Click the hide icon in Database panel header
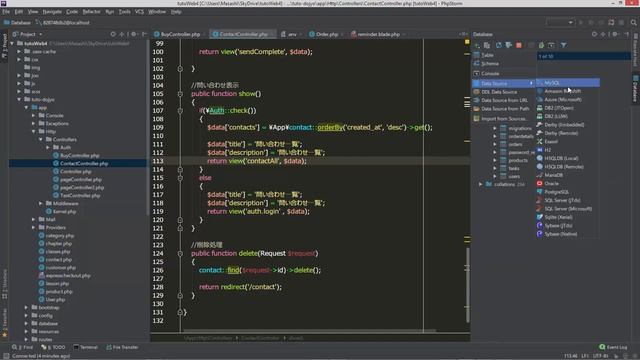 627,34
